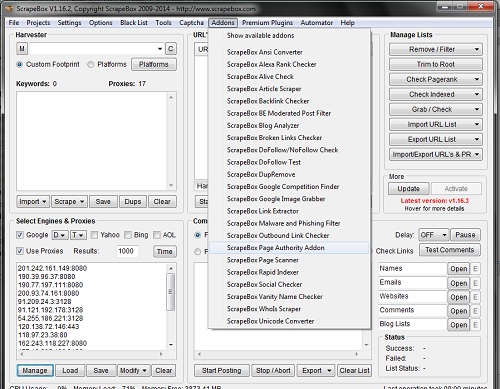
Task: Click the E button next to Emails
Action: (475, 283)
